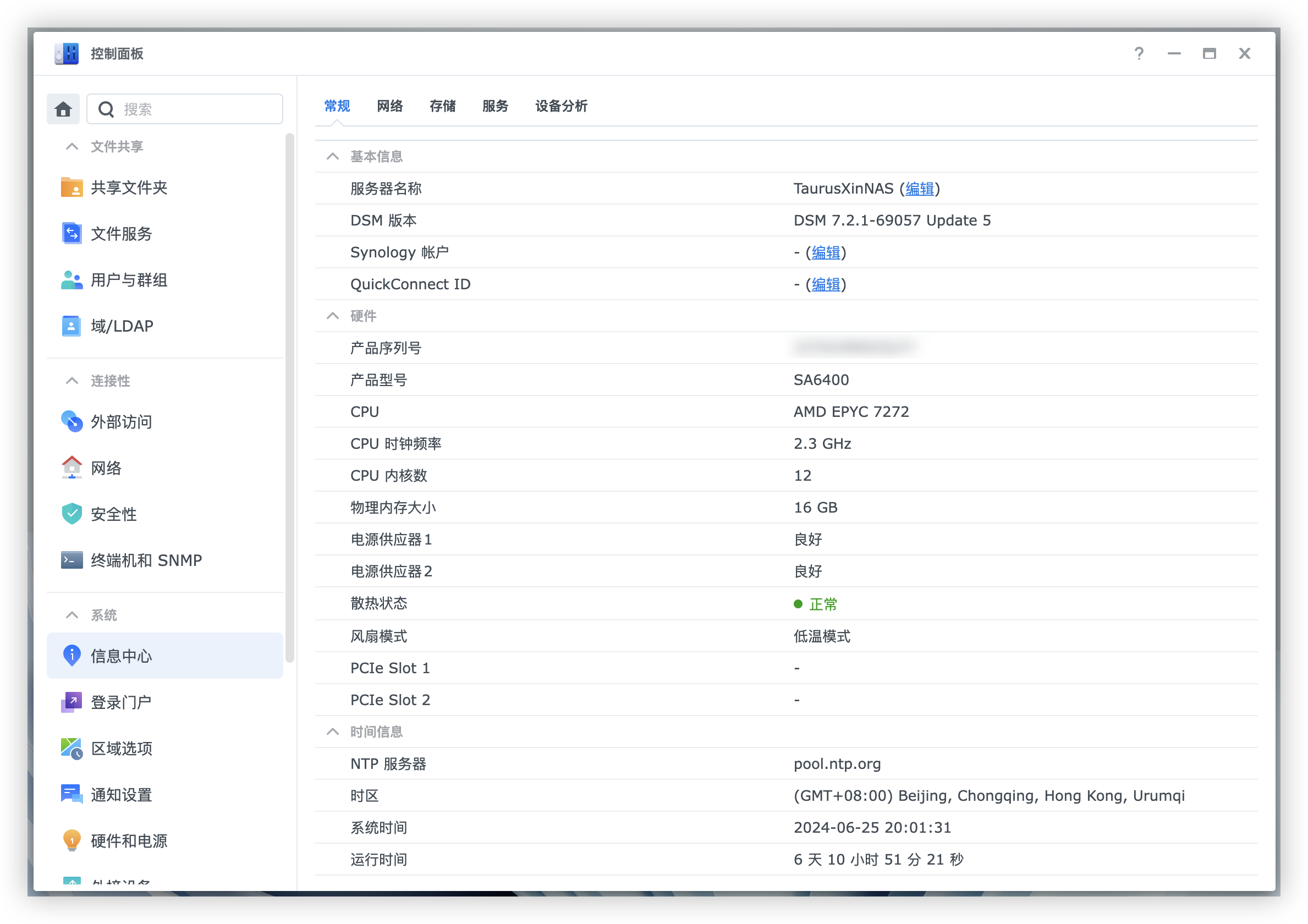Image resolution: width=1308 pixels, height=924 pixels.
Task: Collapse the 基本信息 section
Action: [333, 156]
